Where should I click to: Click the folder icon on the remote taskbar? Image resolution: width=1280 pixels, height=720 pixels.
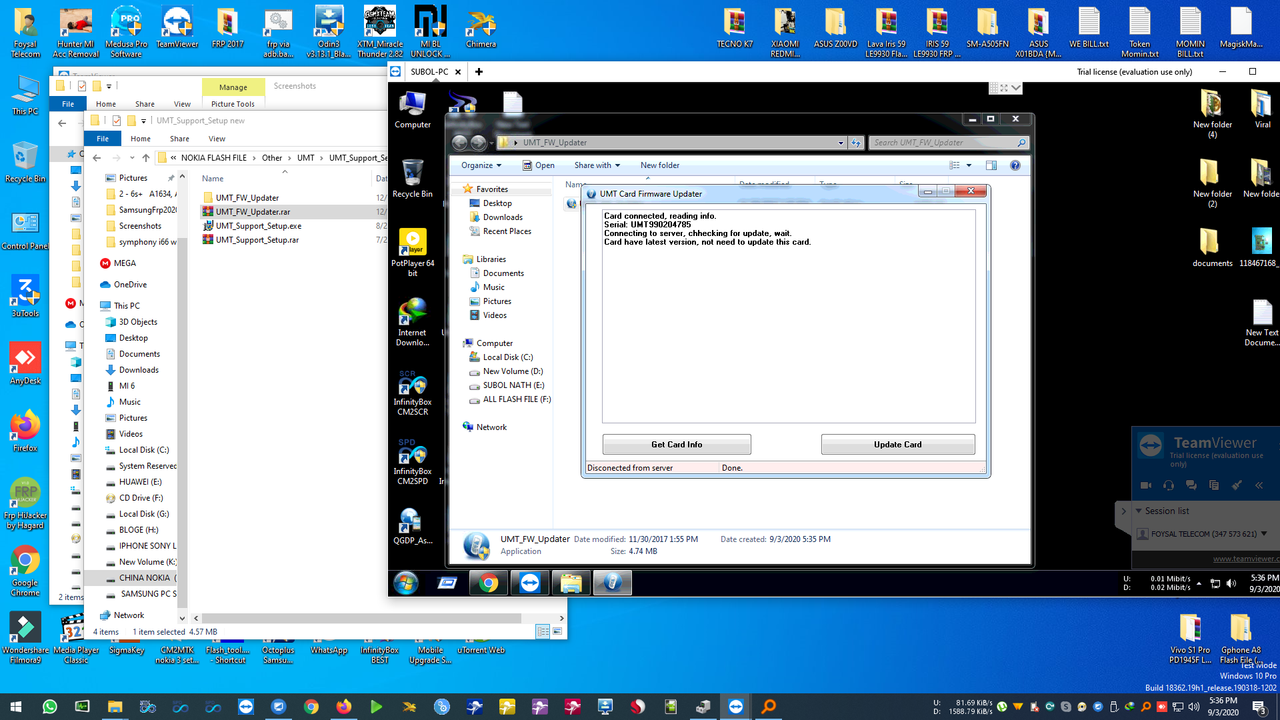coord(570,583)
